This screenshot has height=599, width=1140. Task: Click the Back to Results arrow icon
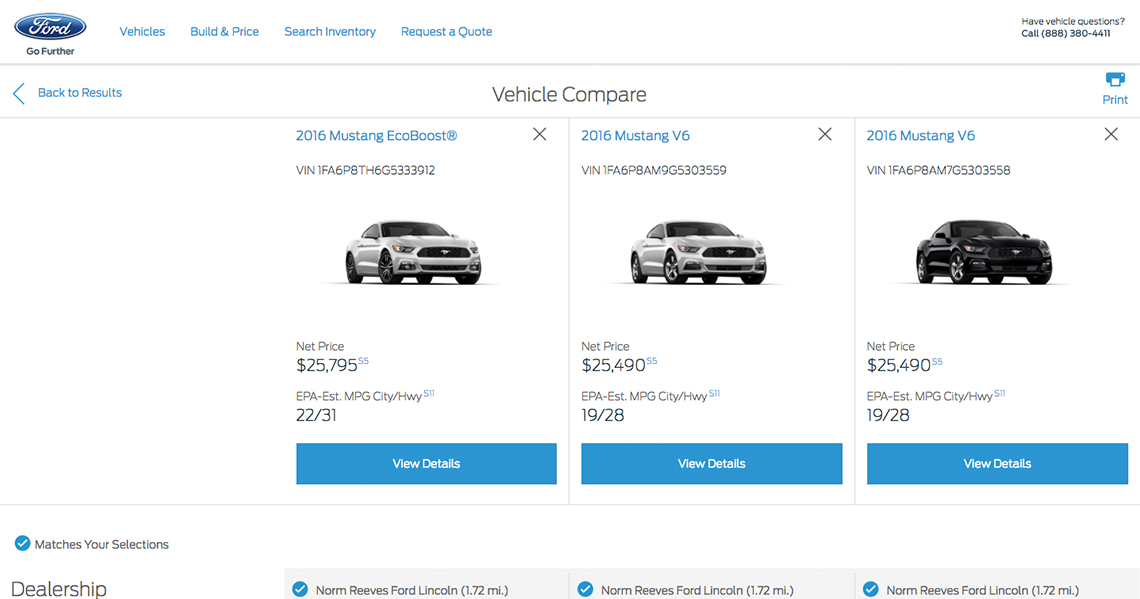[x=18, y=94]
